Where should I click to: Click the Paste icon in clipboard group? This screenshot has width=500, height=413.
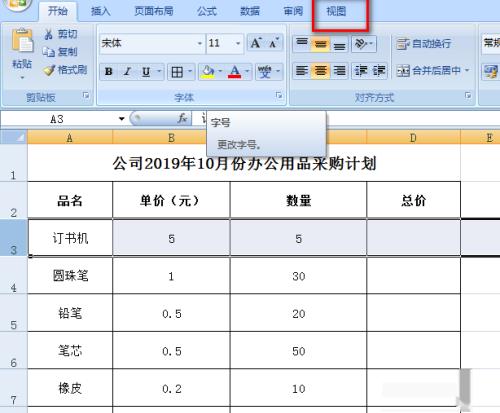(x=22, y=41)
